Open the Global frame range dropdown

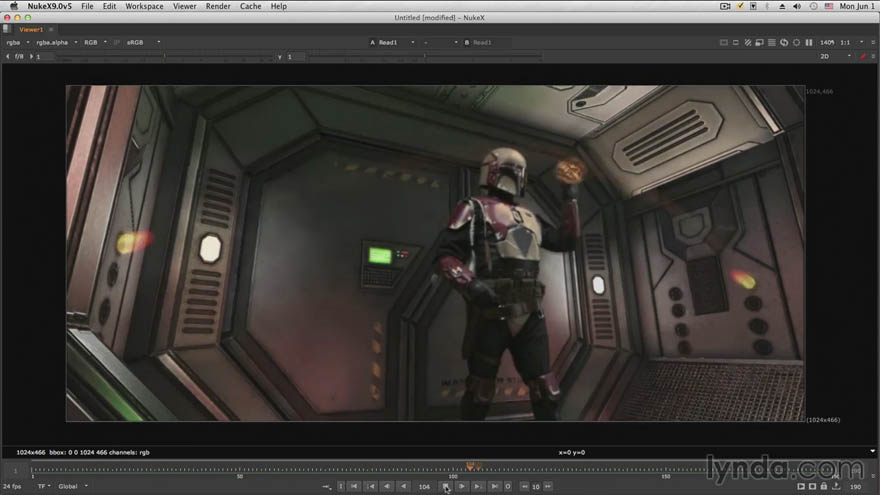coord(73,486)
